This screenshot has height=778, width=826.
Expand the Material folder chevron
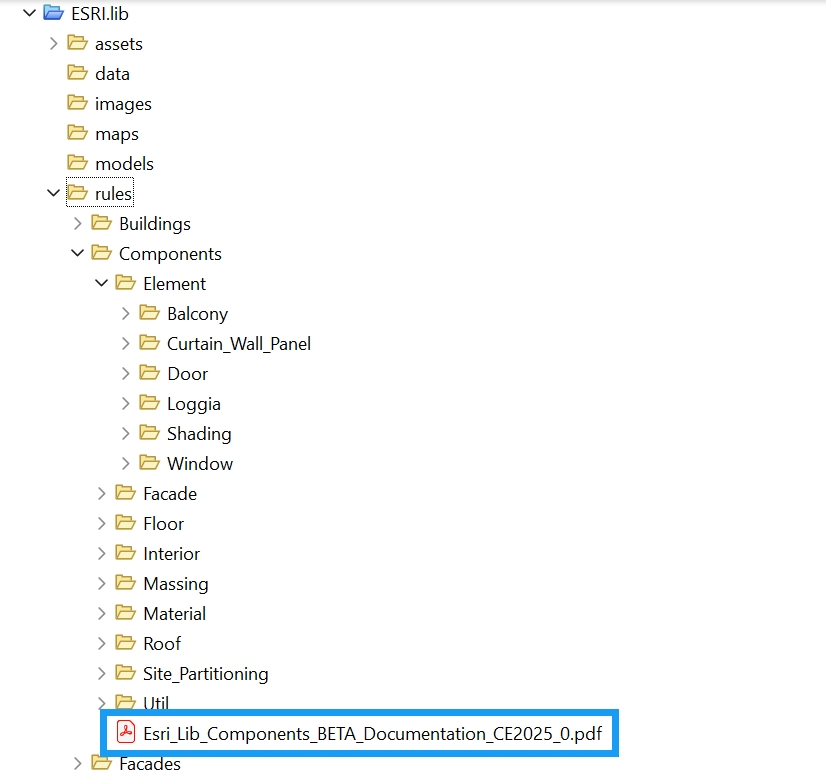[102, 614]
